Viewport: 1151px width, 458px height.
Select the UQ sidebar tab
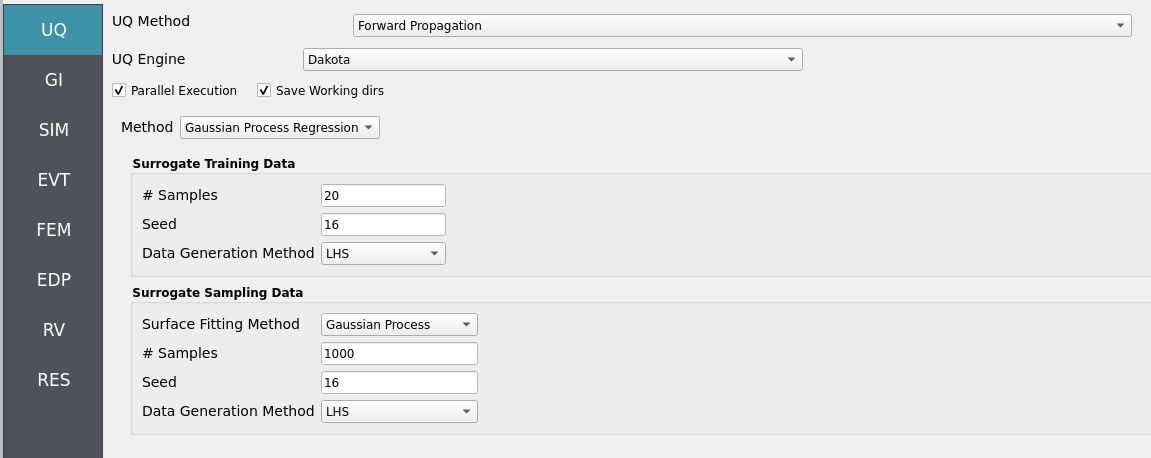[53, 30]
